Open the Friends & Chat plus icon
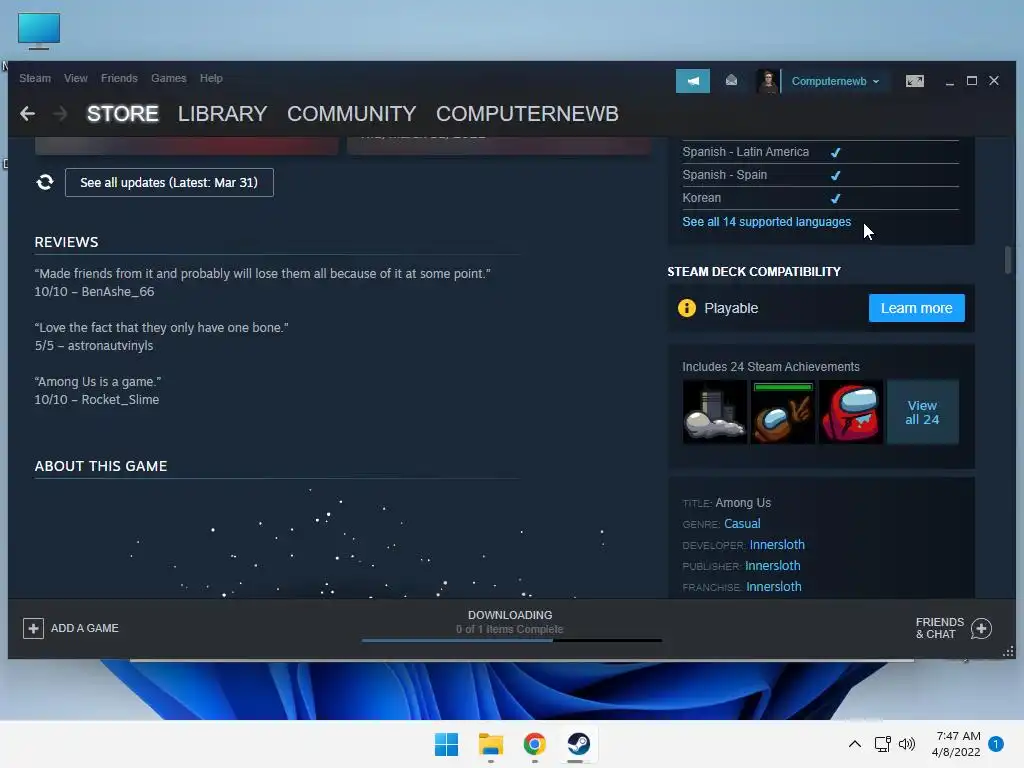The image size is (1024, 768). [981, 628]
